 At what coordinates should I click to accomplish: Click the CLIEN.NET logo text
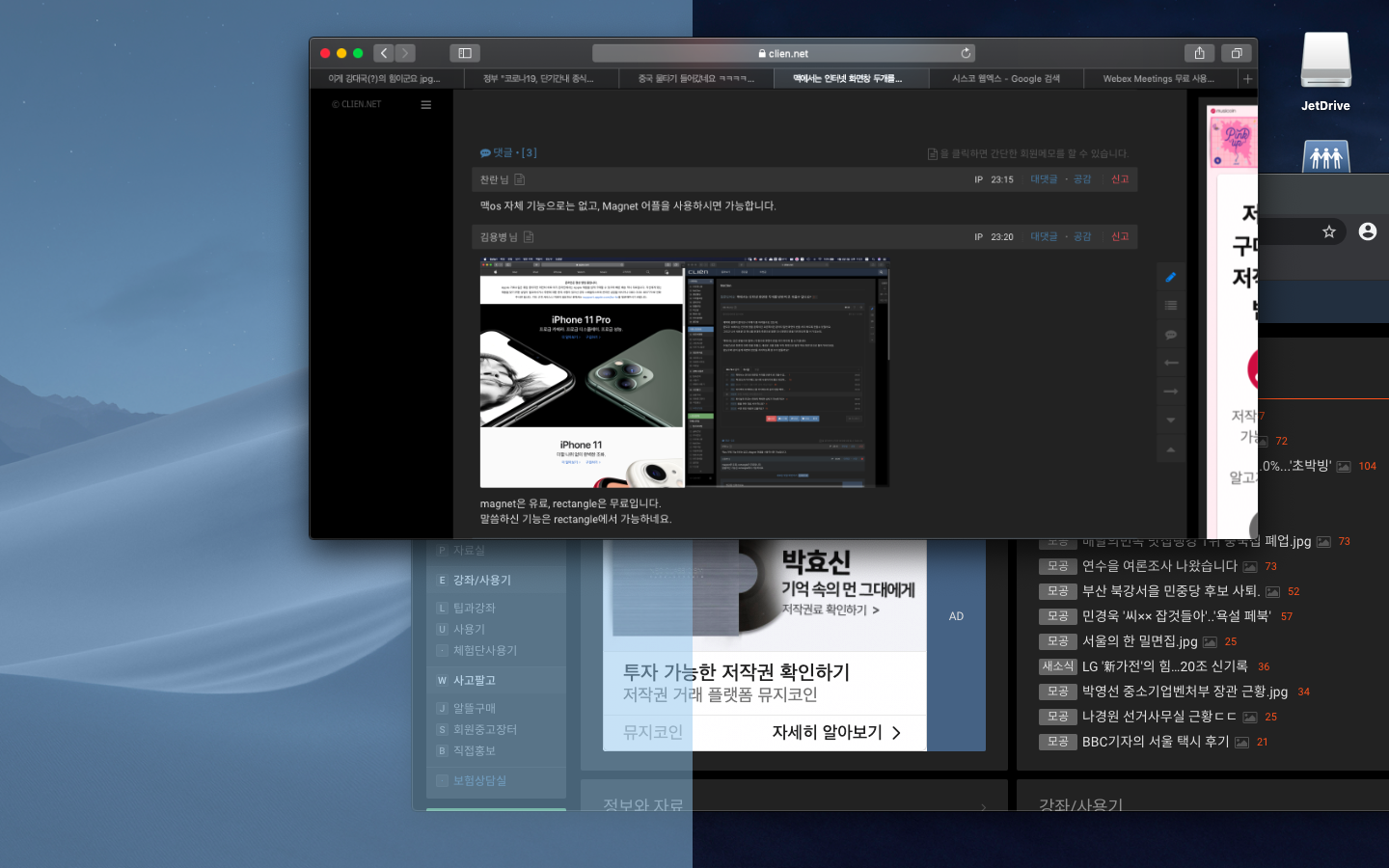pyautogui.click(x=356, y=104)
